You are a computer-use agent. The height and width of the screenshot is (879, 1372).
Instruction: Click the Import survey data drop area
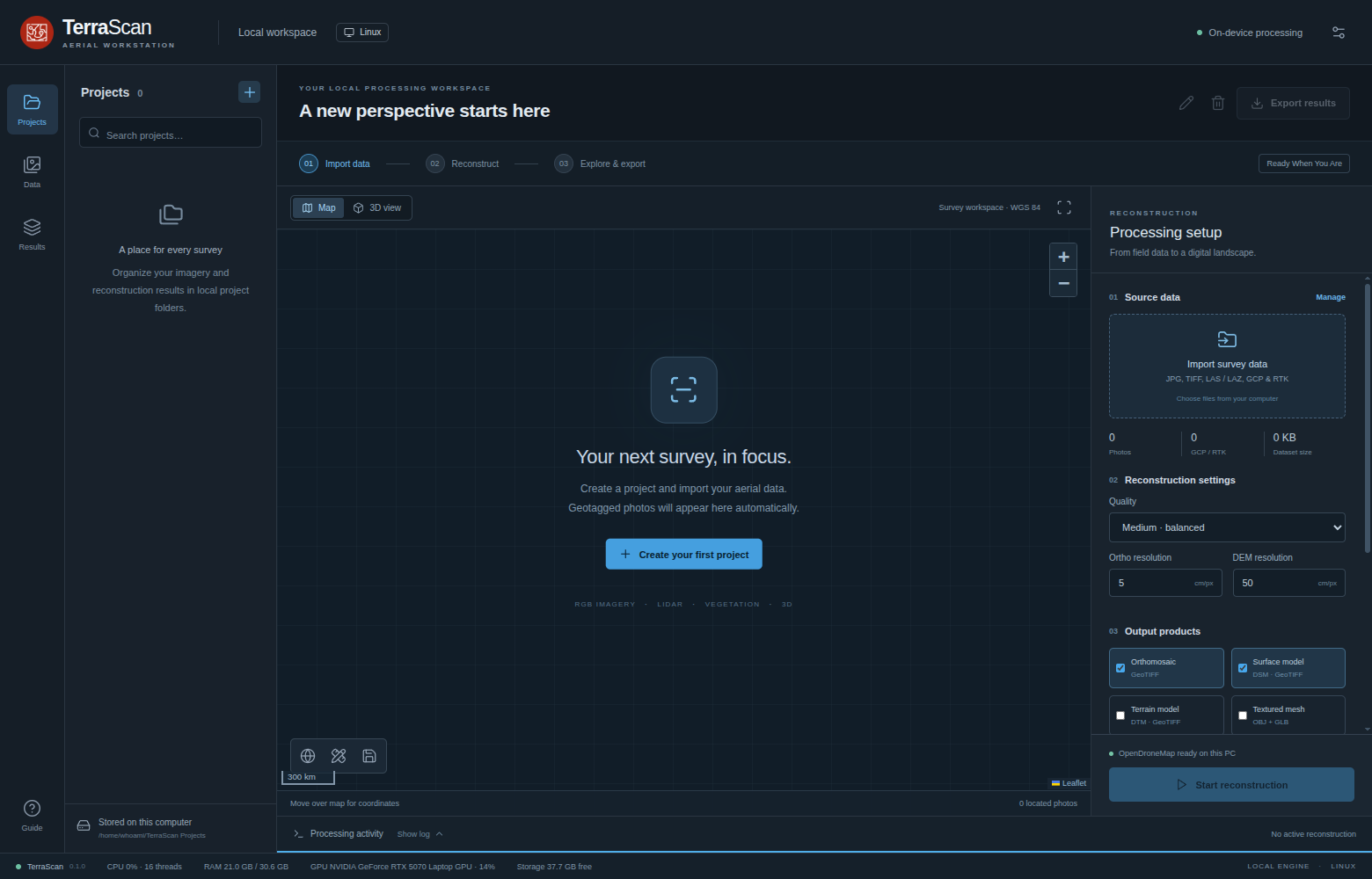[x=1227, y=367]
